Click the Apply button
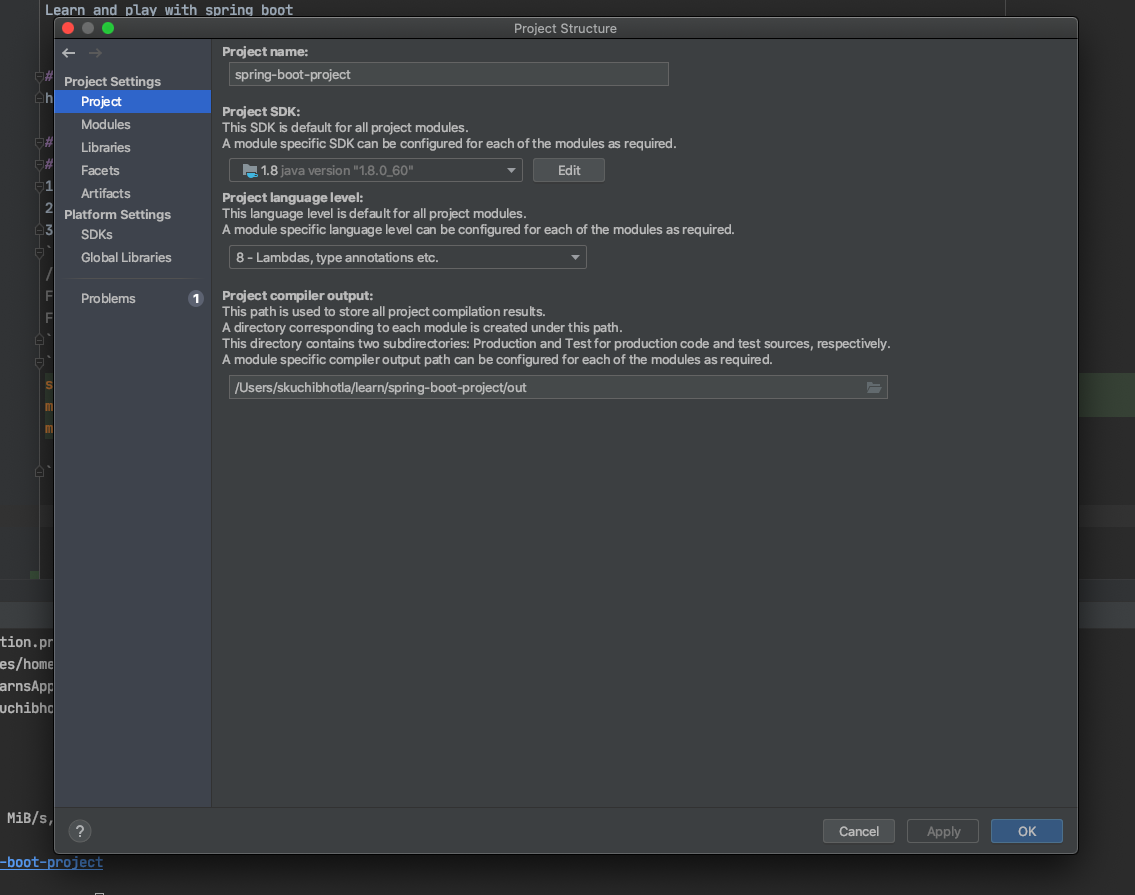 pos(942,831)
